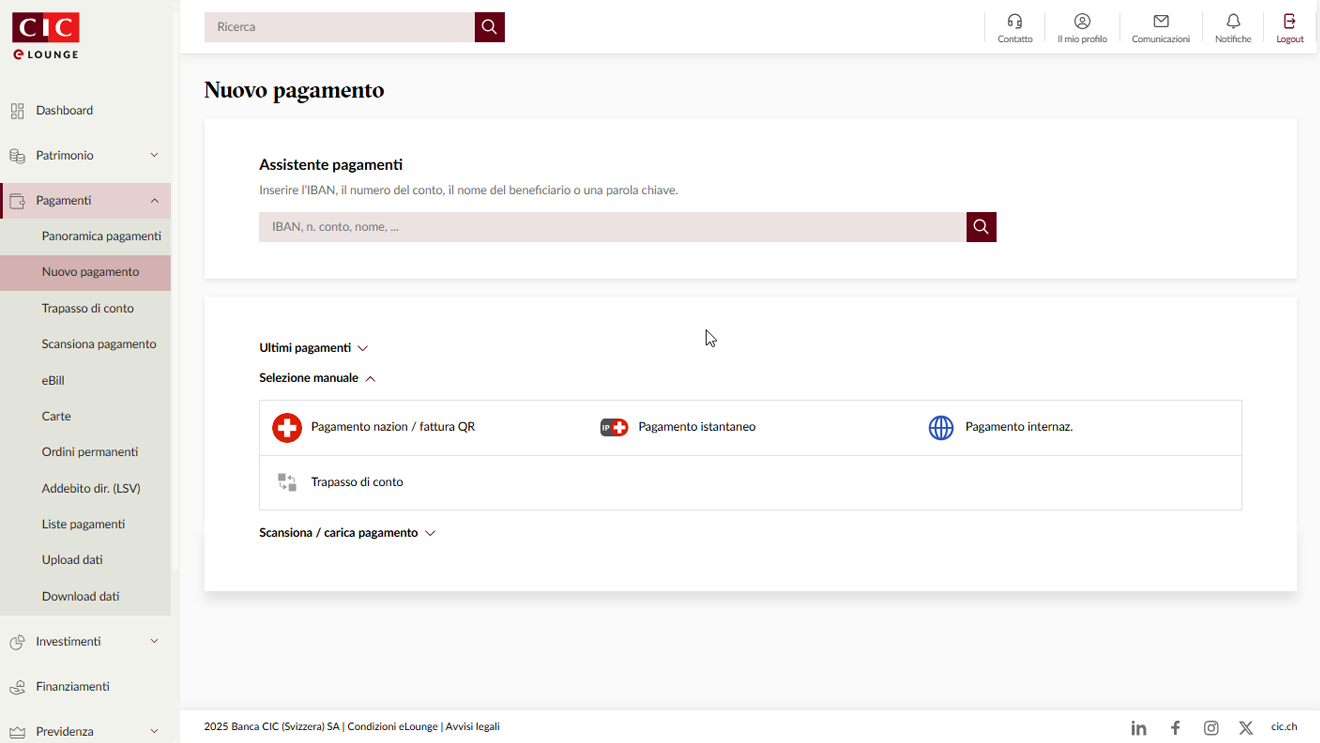Select the globe icon for Pagamento internaz.
The image size is (1320, 743).
point(940,427)
